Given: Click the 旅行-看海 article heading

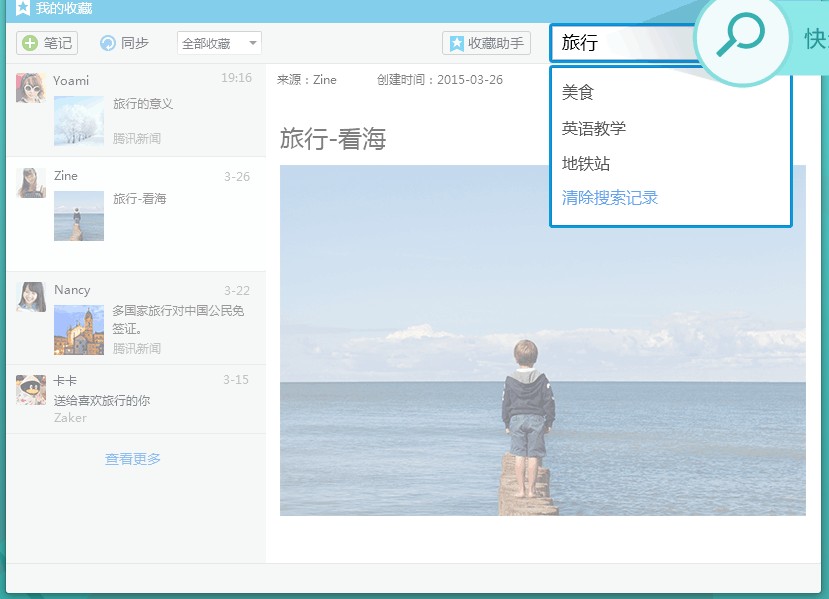Looking at the screenshot, I should click(x=333, y=139).
